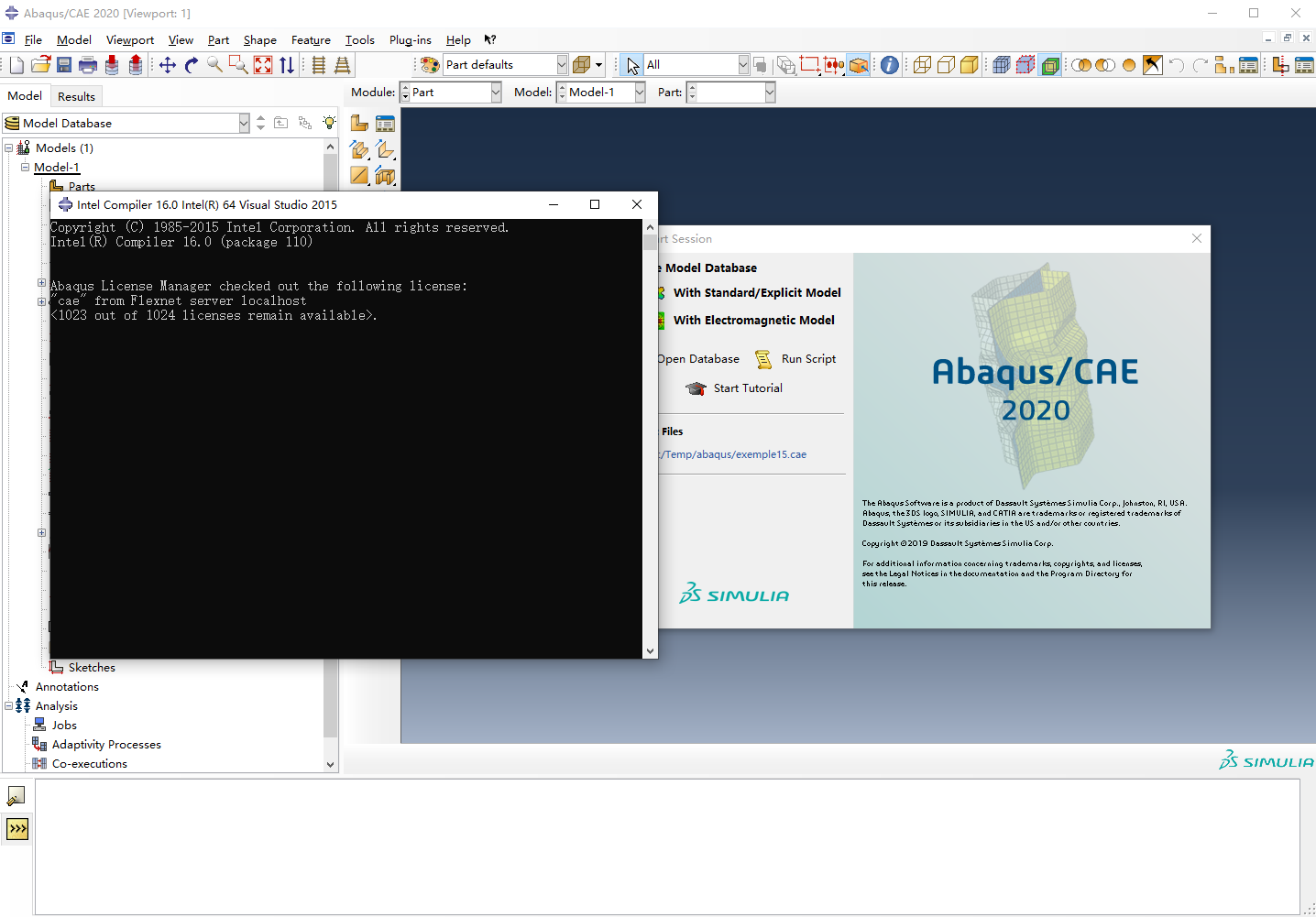Click the Redo arrow icon

pyautogui.click(x=1201, y=65)
